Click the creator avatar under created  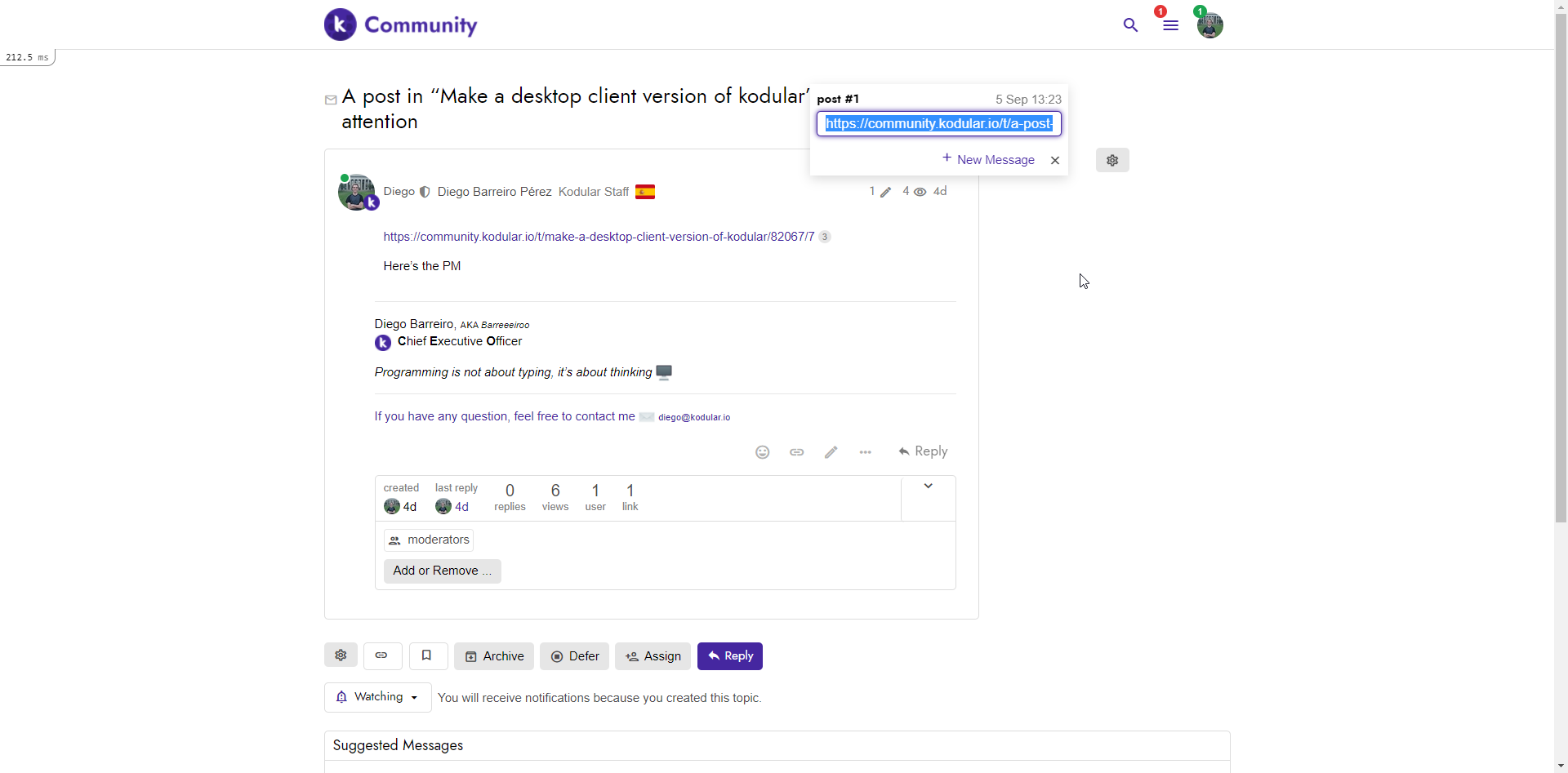392,507
